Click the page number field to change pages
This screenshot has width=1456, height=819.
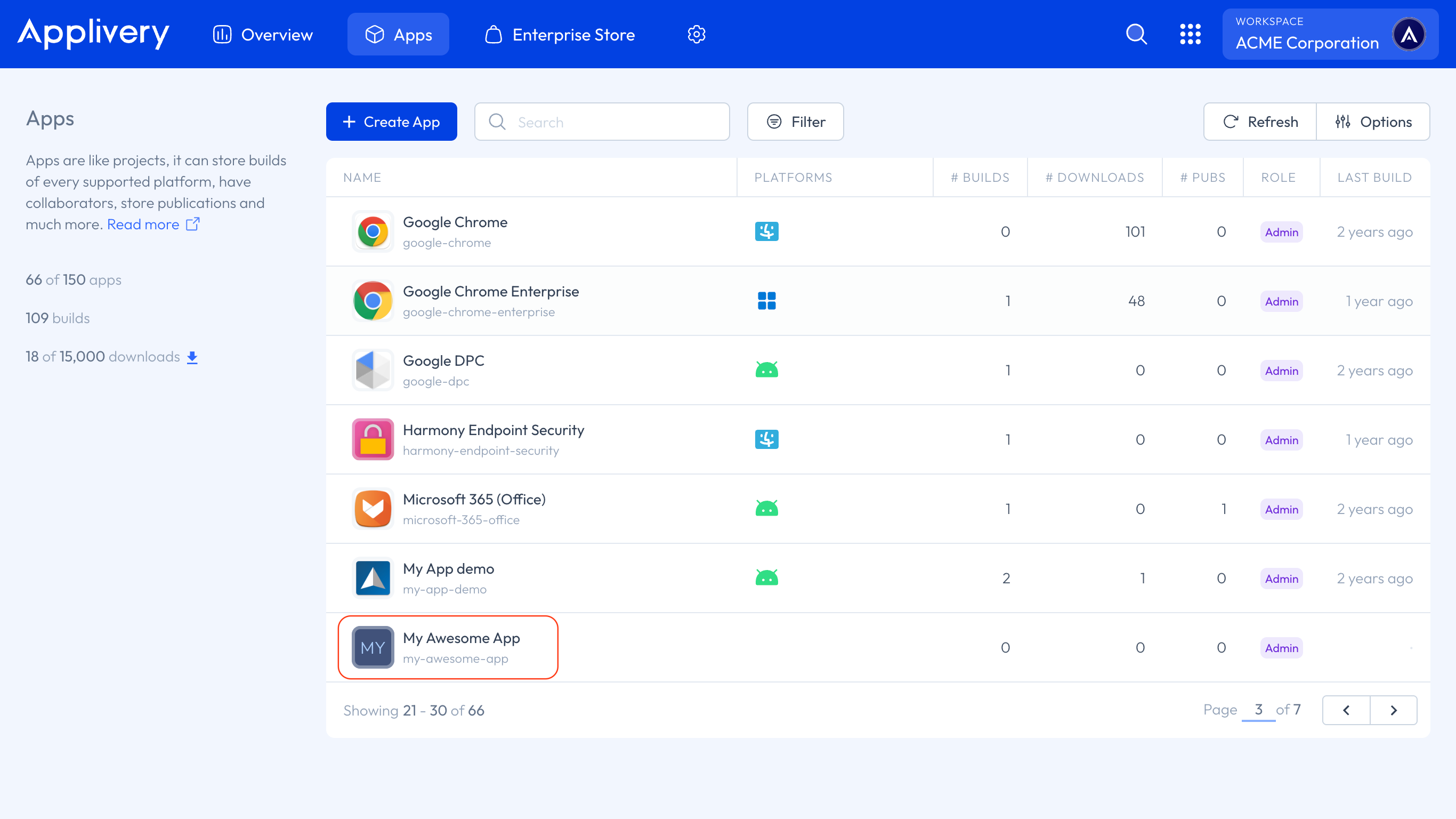click(1259, 710)
